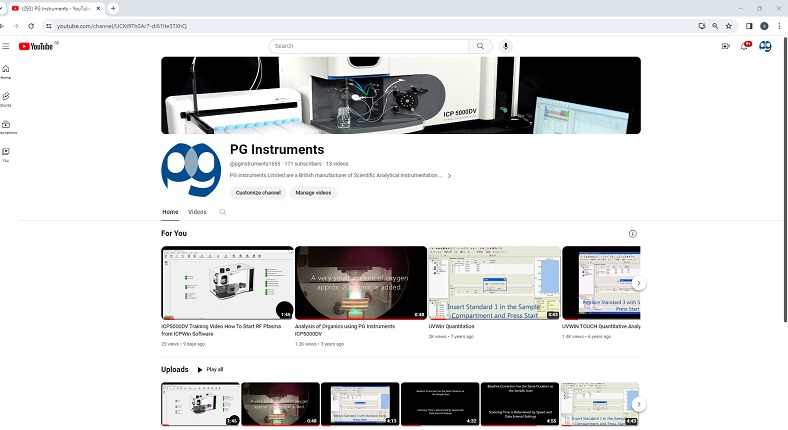This screenshot has width=788, height=430.
Task: Open Uploads thumbnail lasting 4:32
Action: (x=440, y=404)
